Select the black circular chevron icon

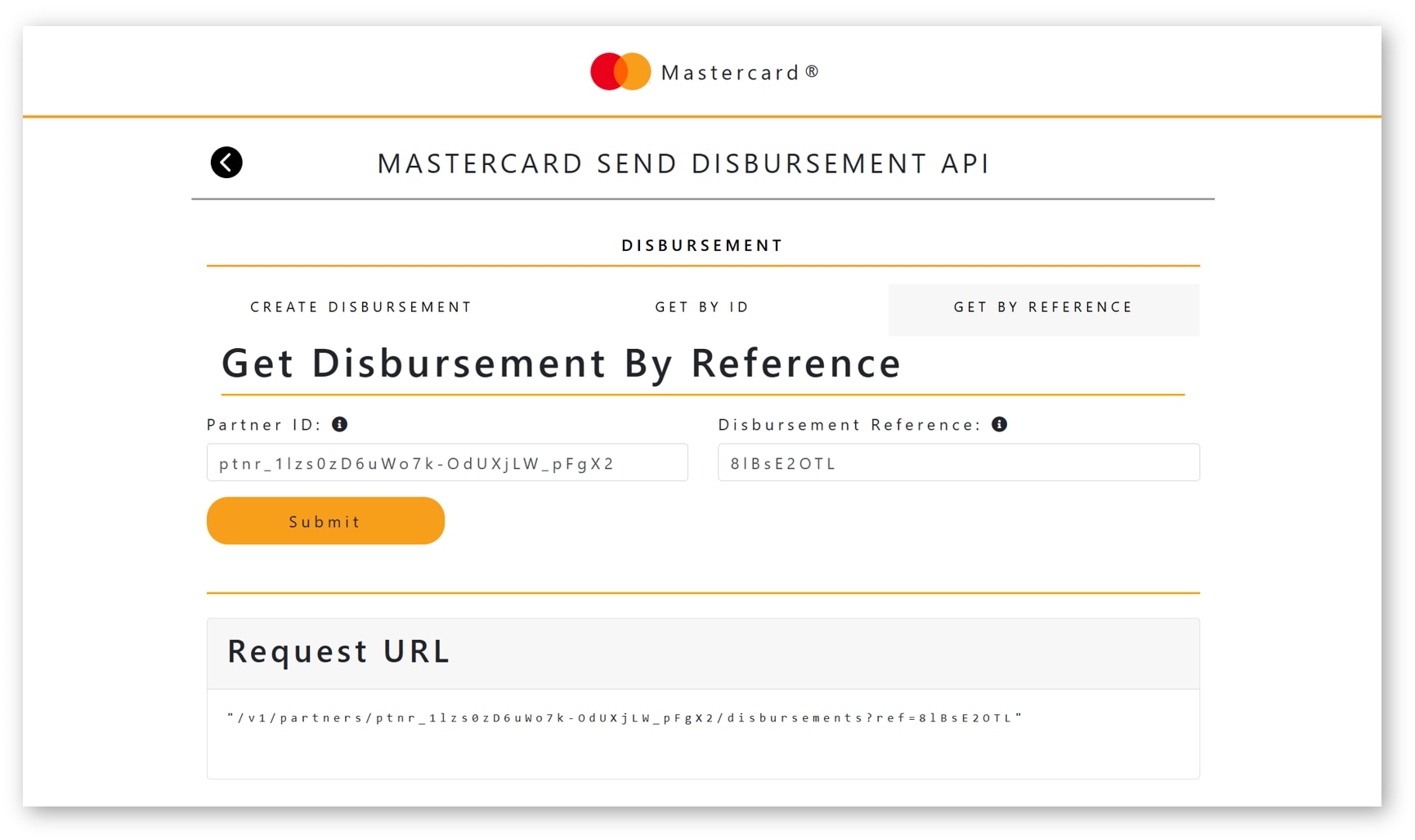226,162
